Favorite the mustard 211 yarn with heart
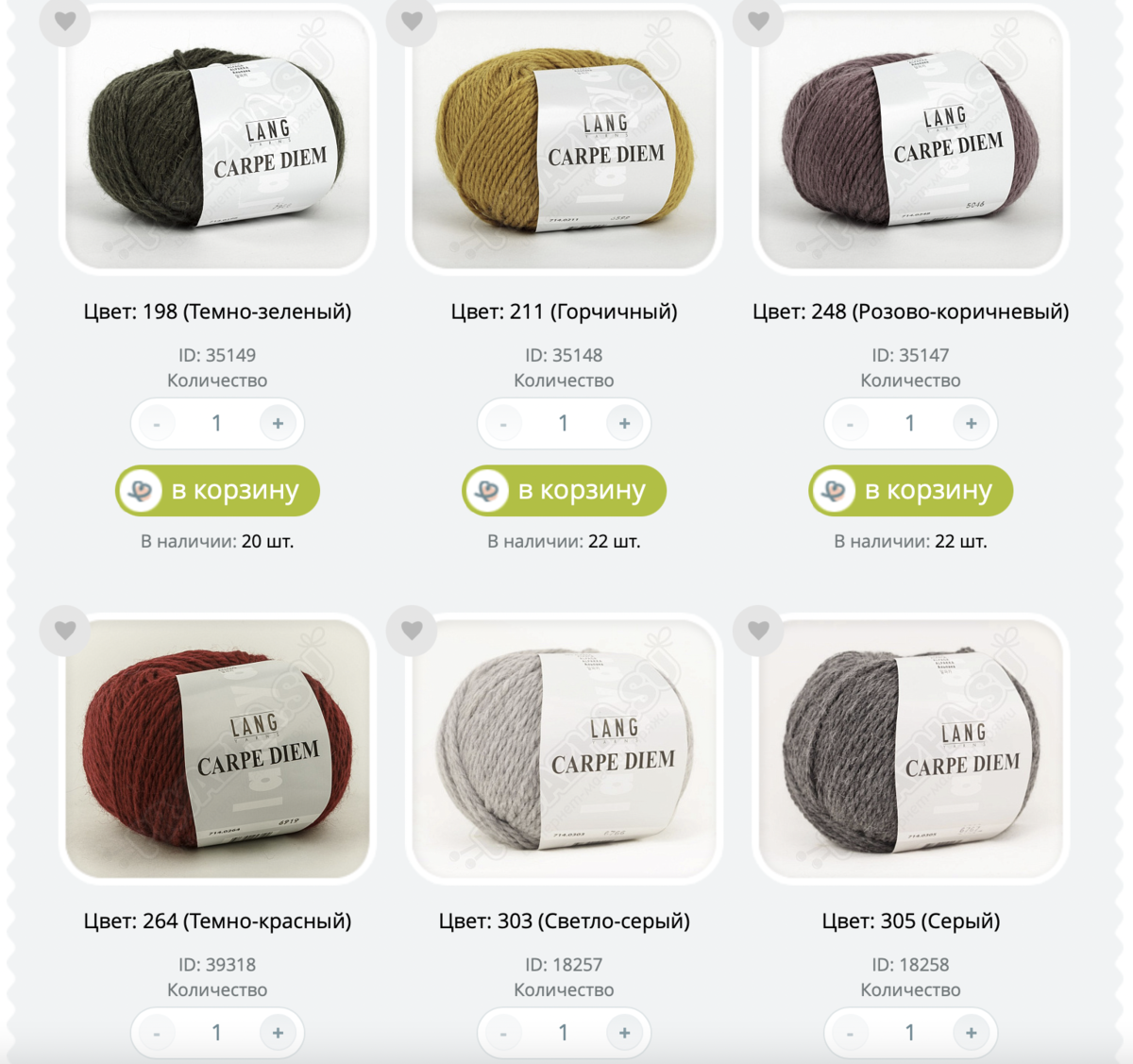Image resolution: width=1133 pixels, height=1064 pixels. coord(412,21)
